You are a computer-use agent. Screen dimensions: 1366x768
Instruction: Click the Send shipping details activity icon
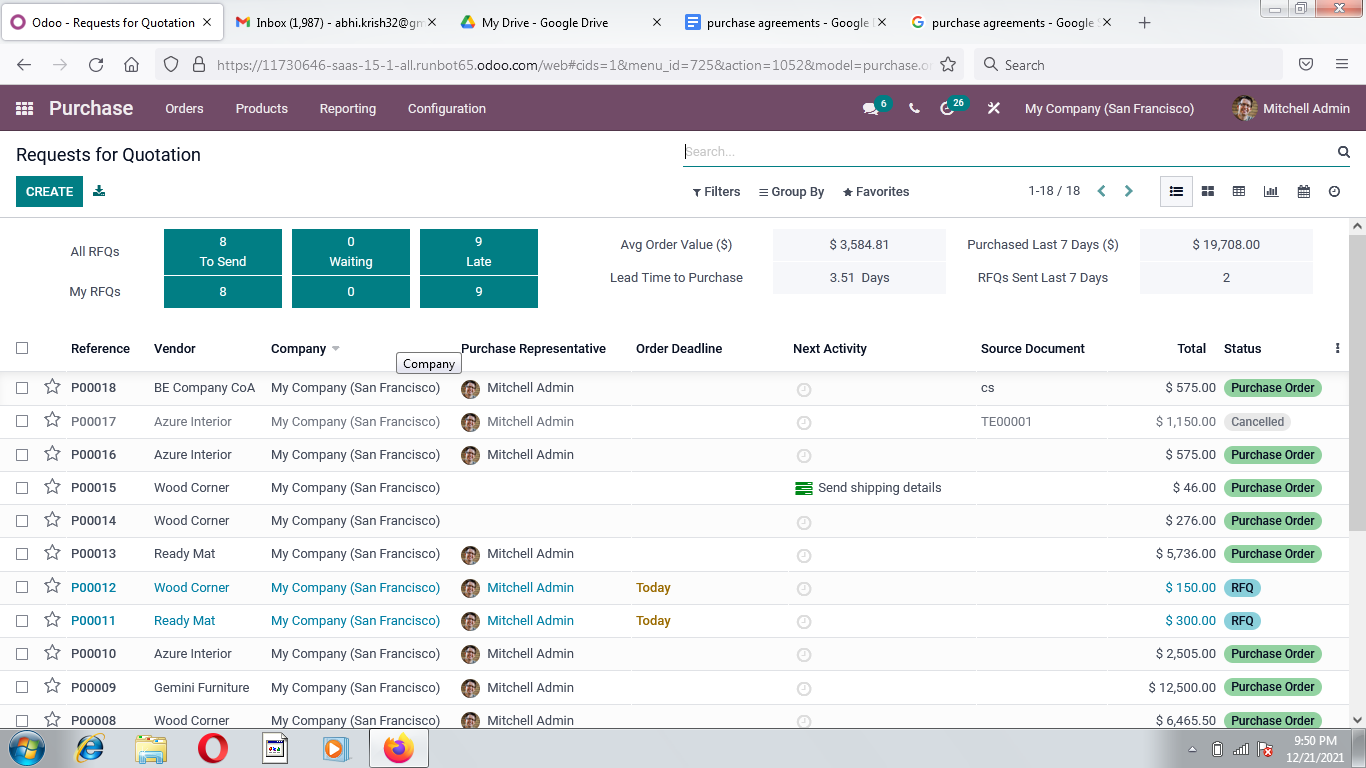point(804,488)
